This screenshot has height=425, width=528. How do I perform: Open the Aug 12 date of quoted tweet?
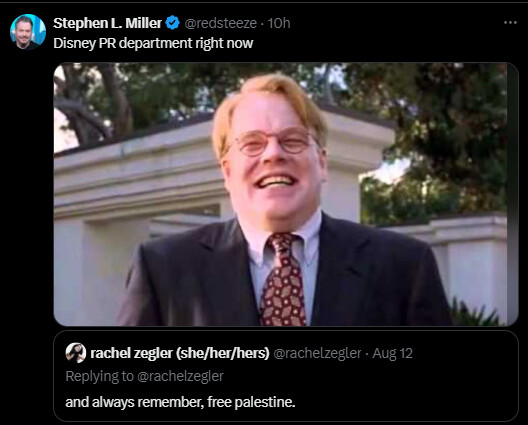pos(392,353)
